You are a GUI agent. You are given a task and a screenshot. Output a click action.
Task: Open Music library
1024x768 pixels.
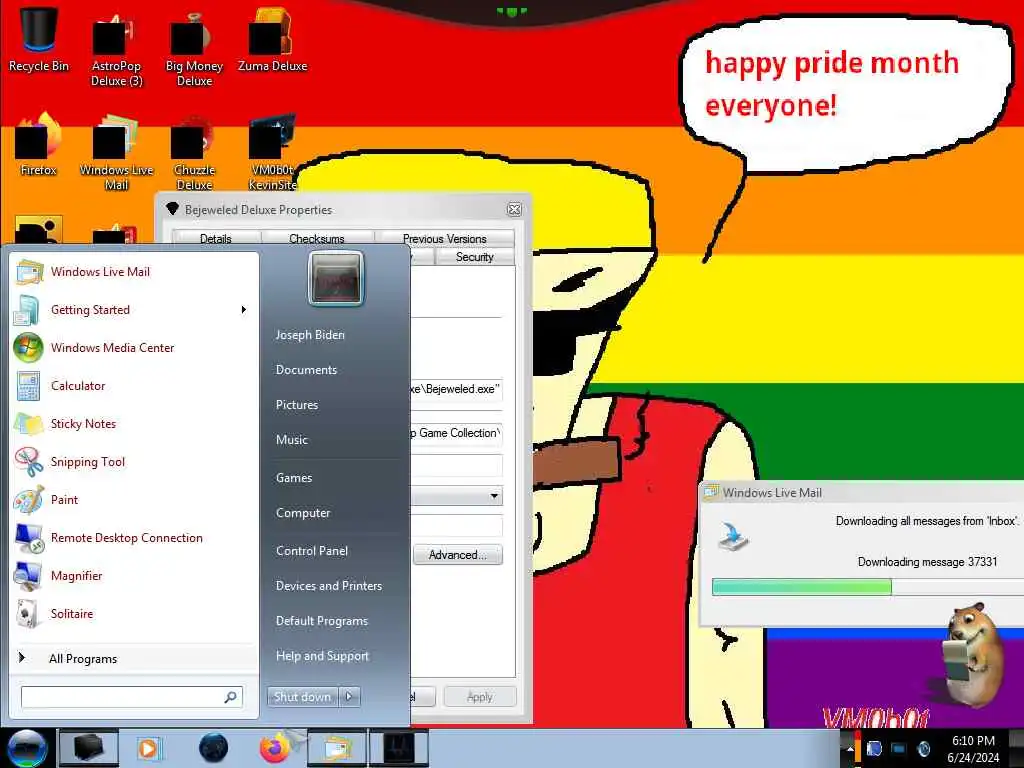(x=292, y=440)
